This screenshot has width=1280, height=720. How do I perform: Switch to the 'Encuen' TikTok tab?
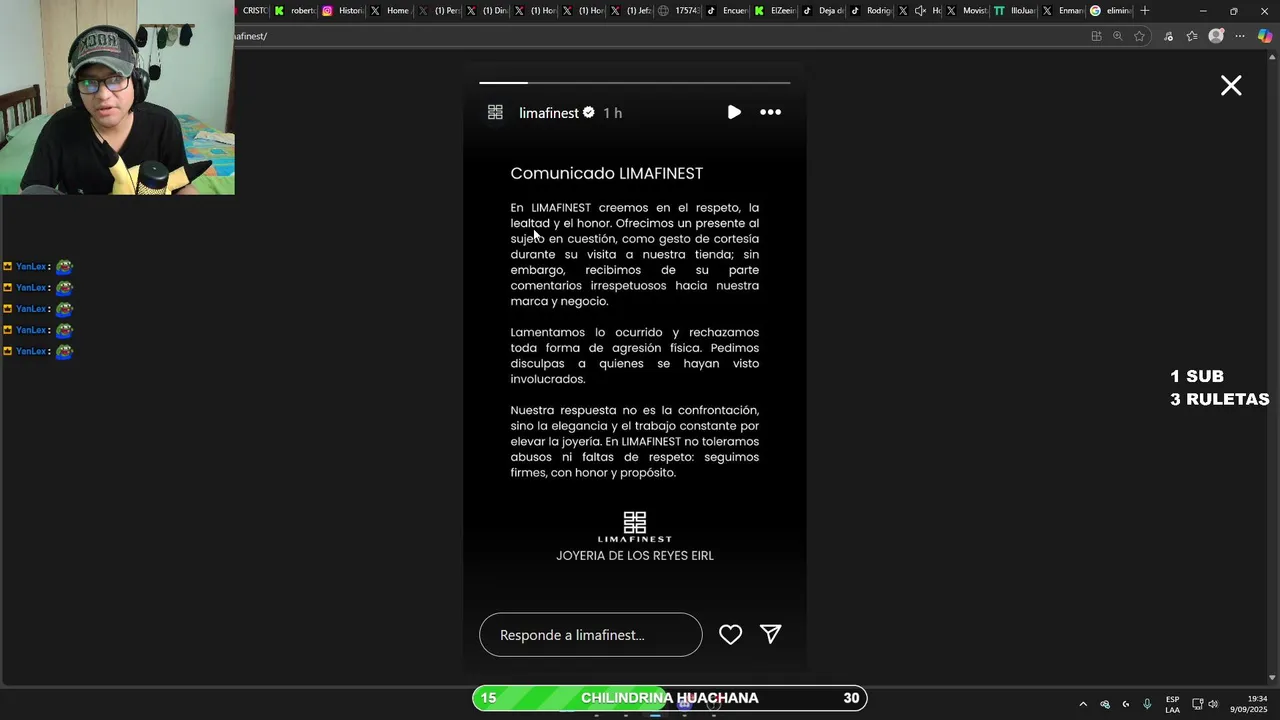(x=727, y=11)
